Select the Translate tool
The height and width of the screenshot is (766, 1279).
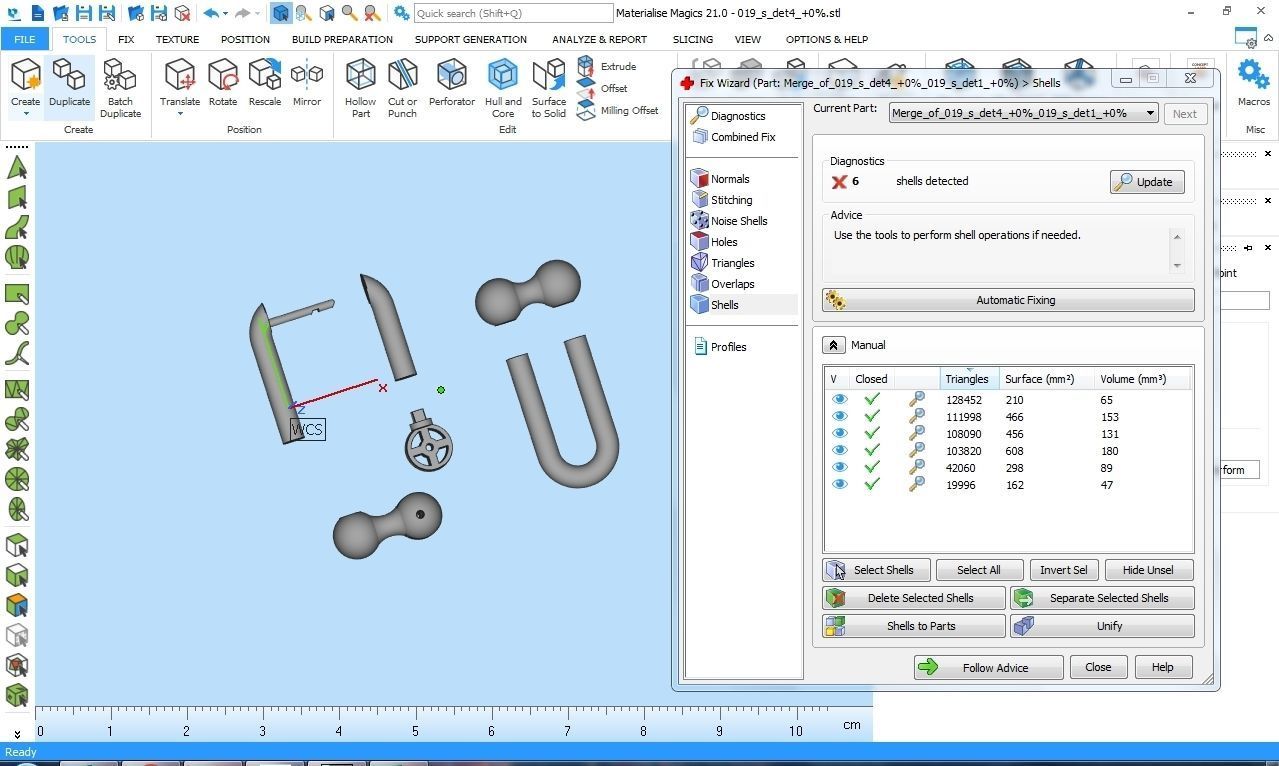180,82
